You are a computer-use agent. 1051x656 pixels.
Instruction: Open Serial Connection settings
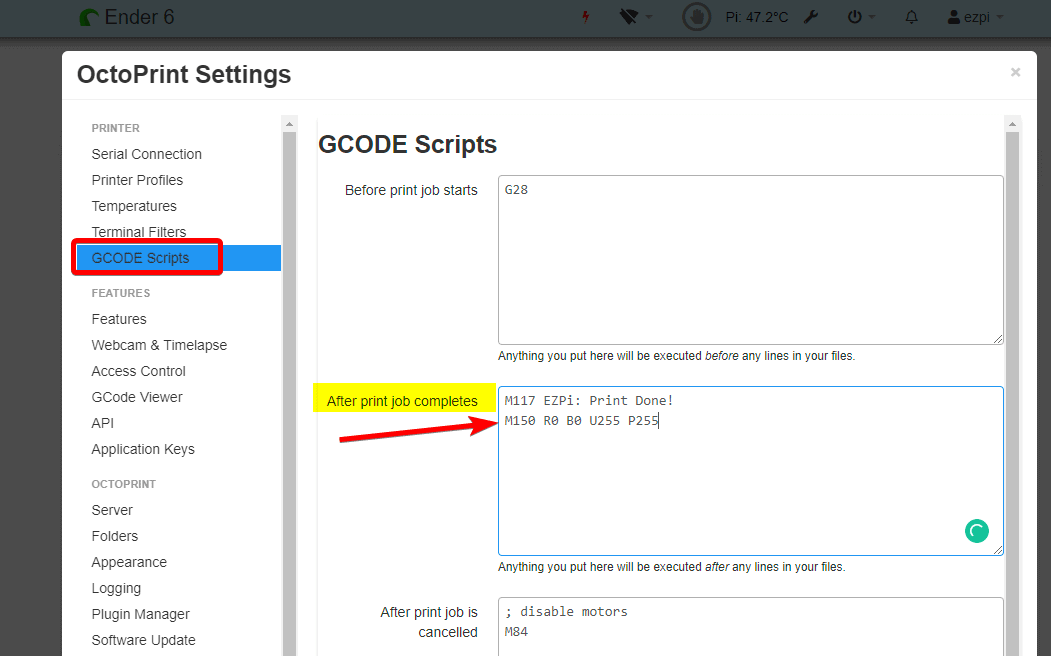(147, 154)
